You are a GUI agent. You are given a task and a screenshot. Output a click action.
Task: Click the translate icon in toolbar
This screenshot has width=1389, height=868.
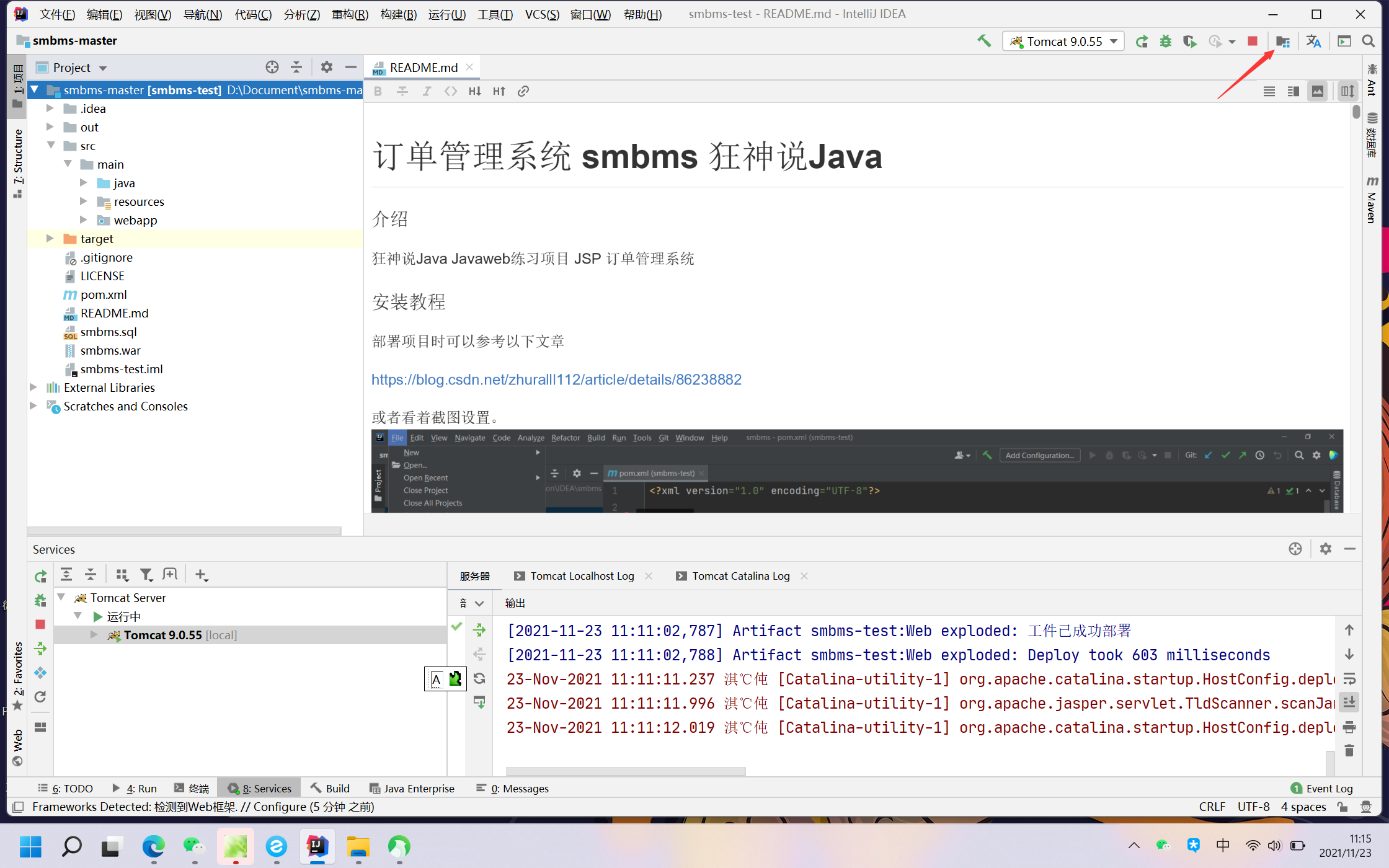click(x=1313, y=41)
